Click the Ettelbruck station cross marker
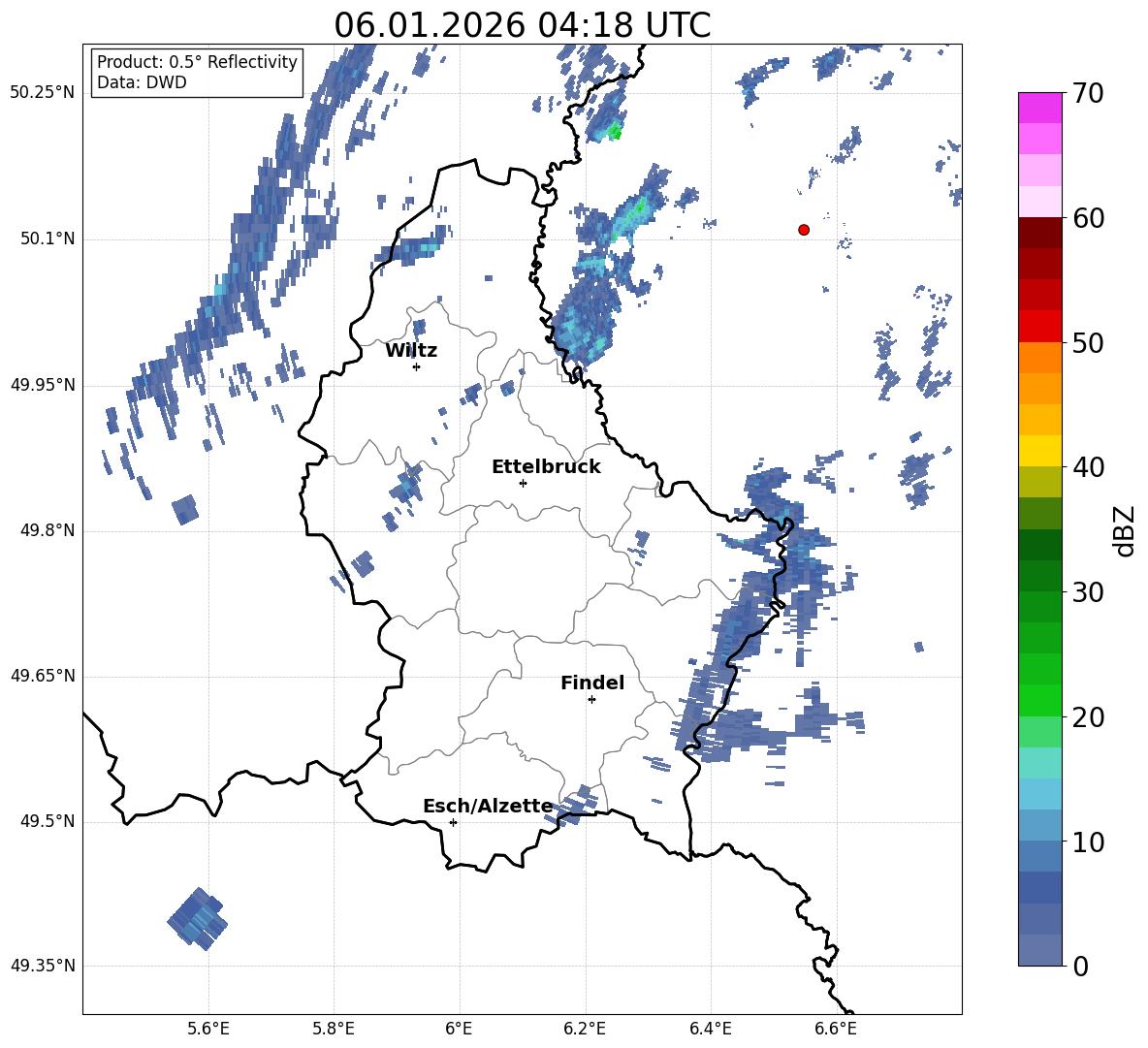Viewport: 1148px width, 1048px height. 523,483
